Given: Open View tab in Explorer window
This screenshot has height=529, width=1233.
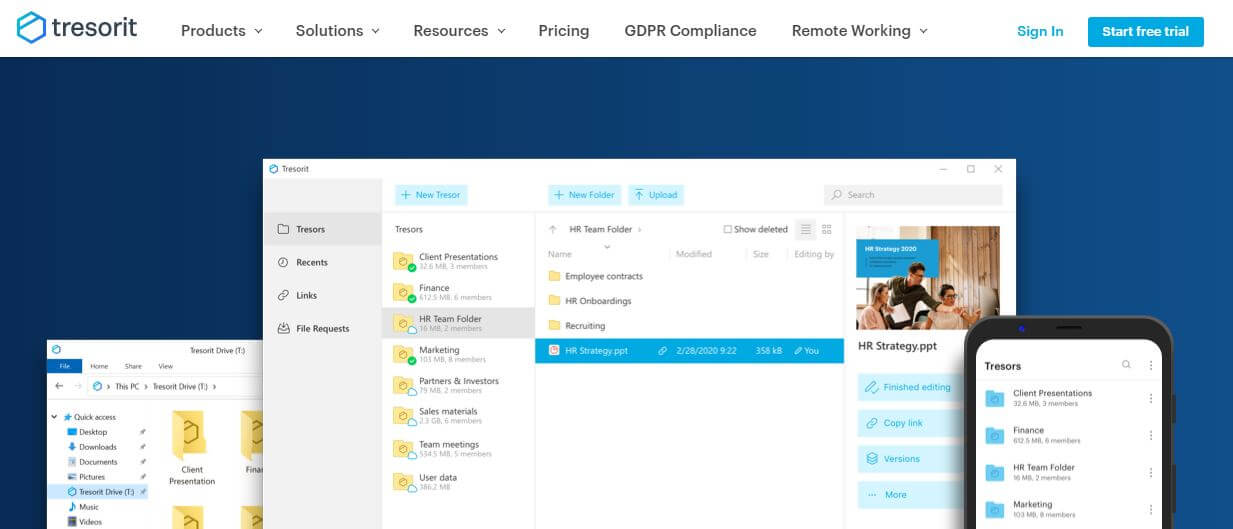Looking at the screenshot, I should pos(165,366).
